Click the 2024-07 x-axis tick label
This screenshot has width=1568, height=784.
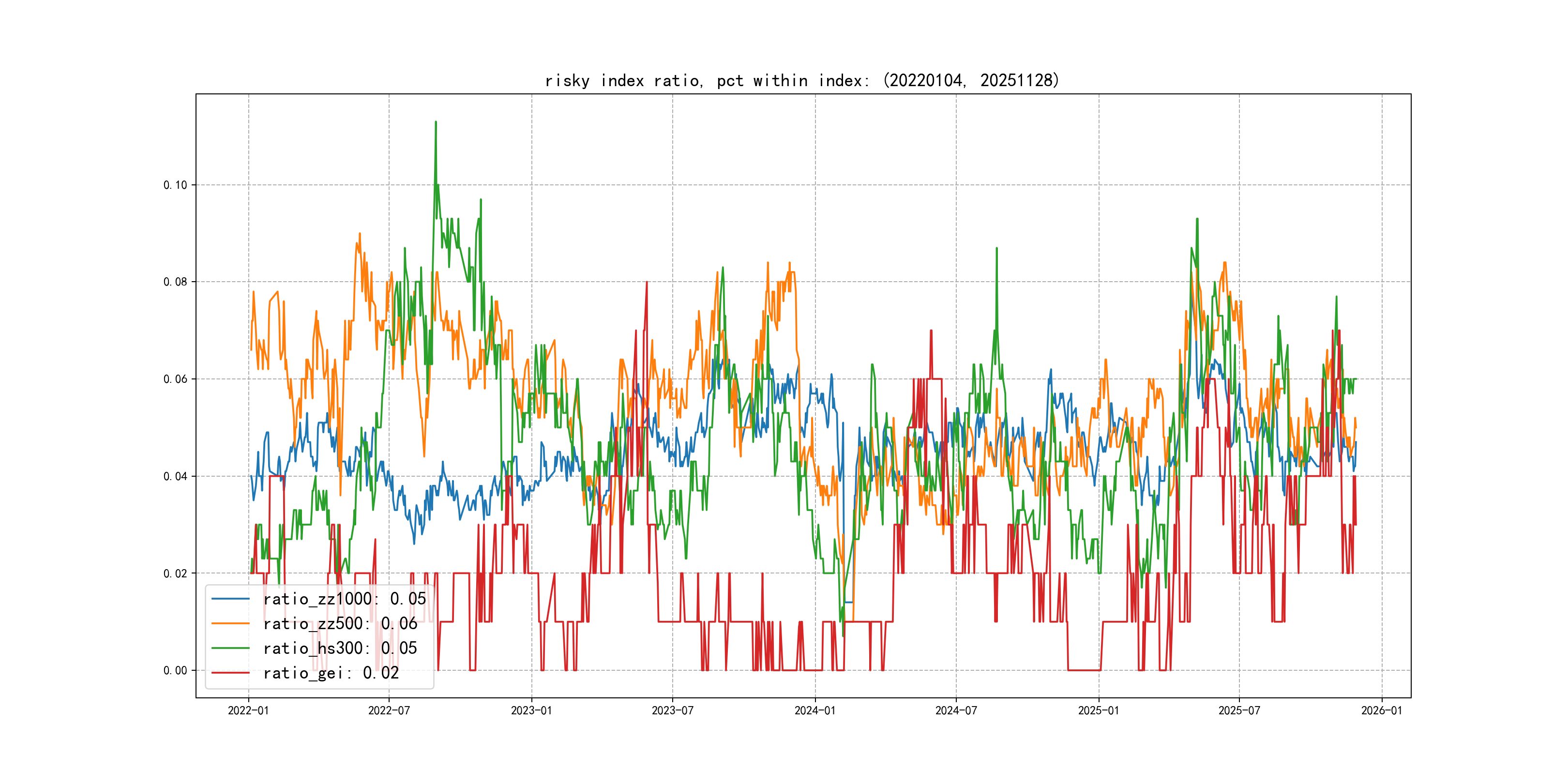[956, 710]
